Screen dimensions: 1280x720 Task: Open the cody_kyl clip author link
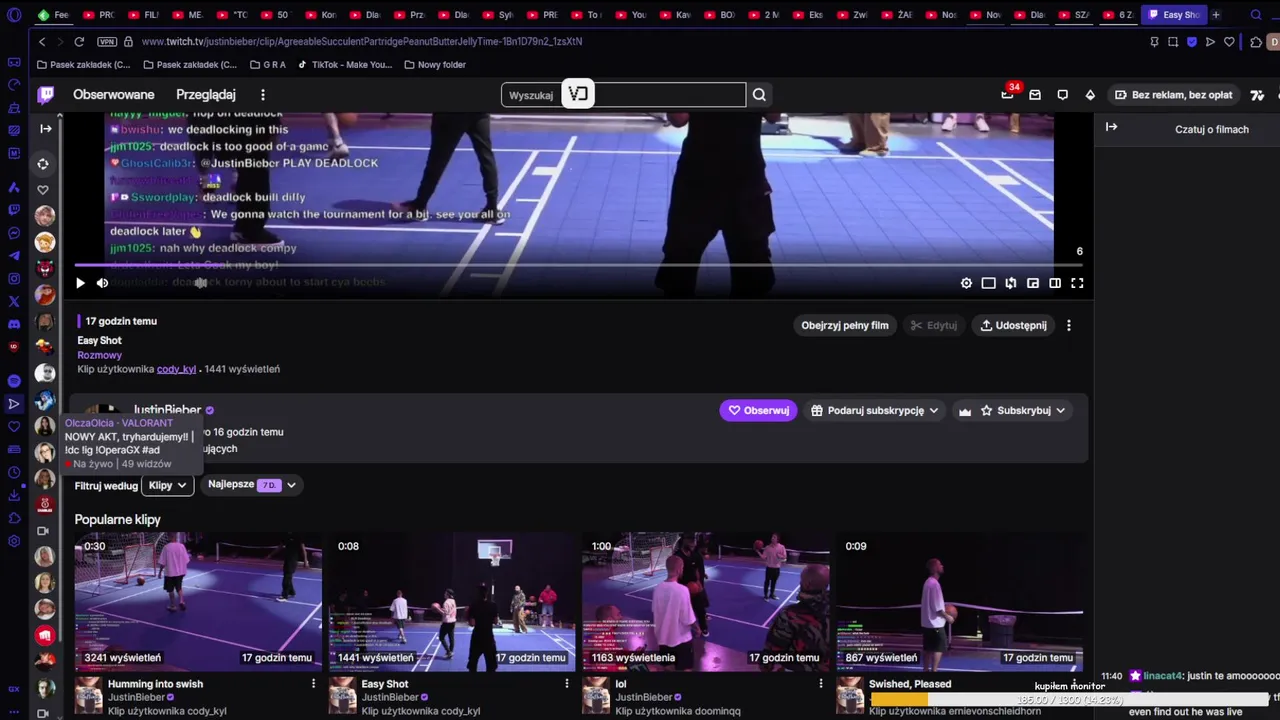pyautogui.click(x=176, y=369)
